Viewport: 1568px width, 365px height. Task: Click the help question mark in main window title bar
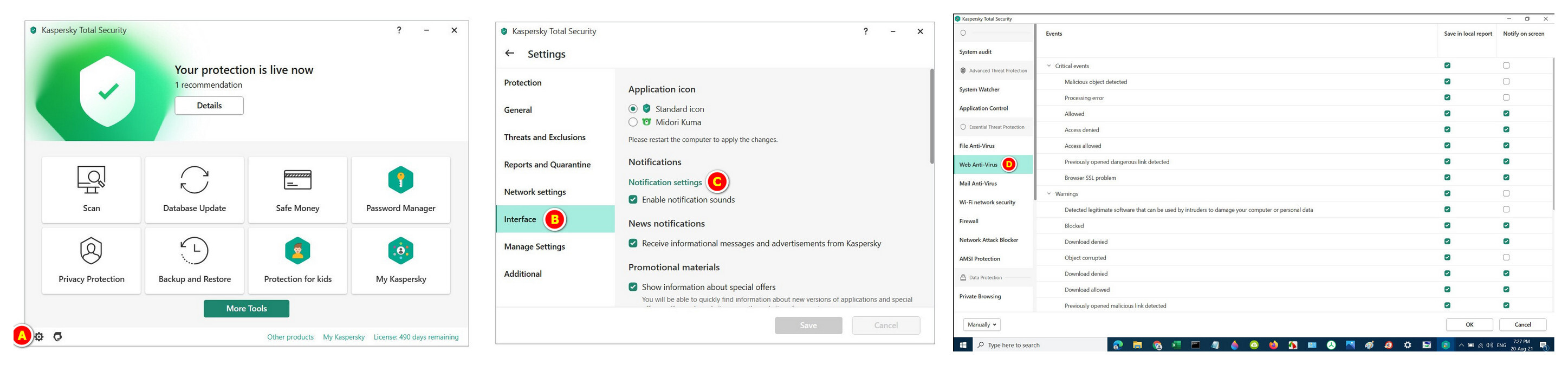click(x=399, y=30)
